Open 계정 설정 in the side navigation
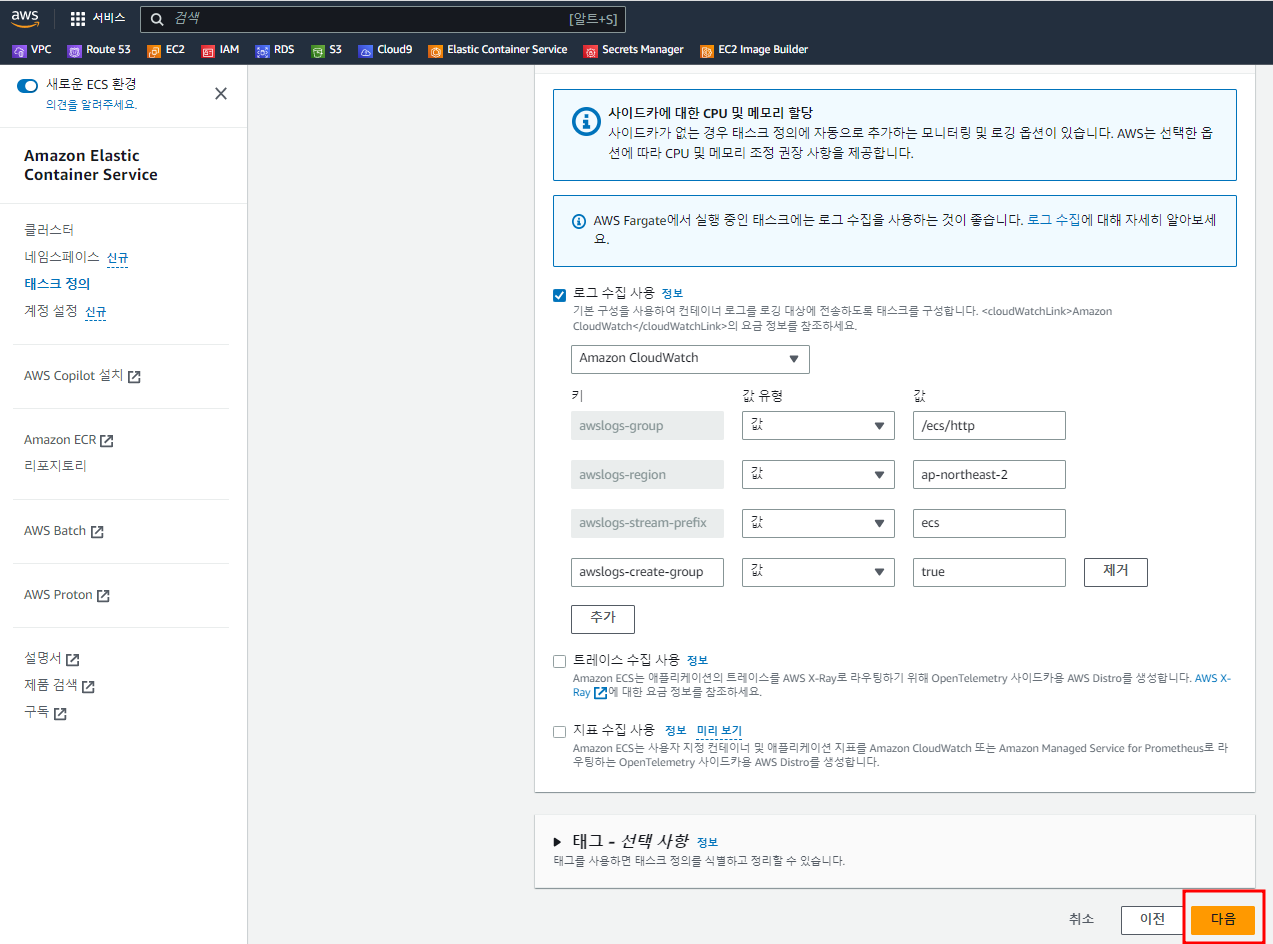The height and width of the screenshot is (944, 1273). [51, 311]
